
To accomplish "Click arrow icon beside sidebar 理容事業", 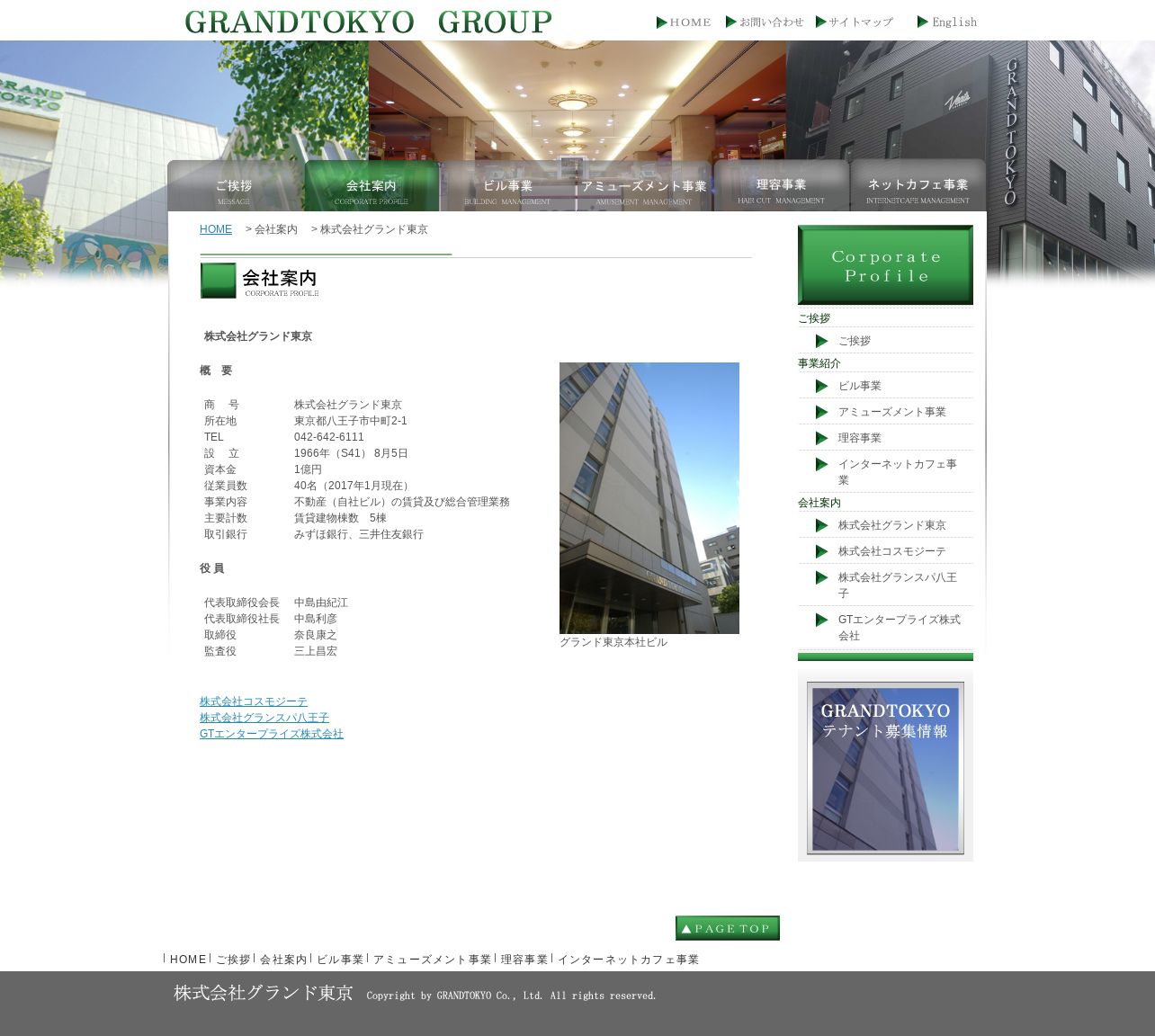I will (x=821, y=438).
